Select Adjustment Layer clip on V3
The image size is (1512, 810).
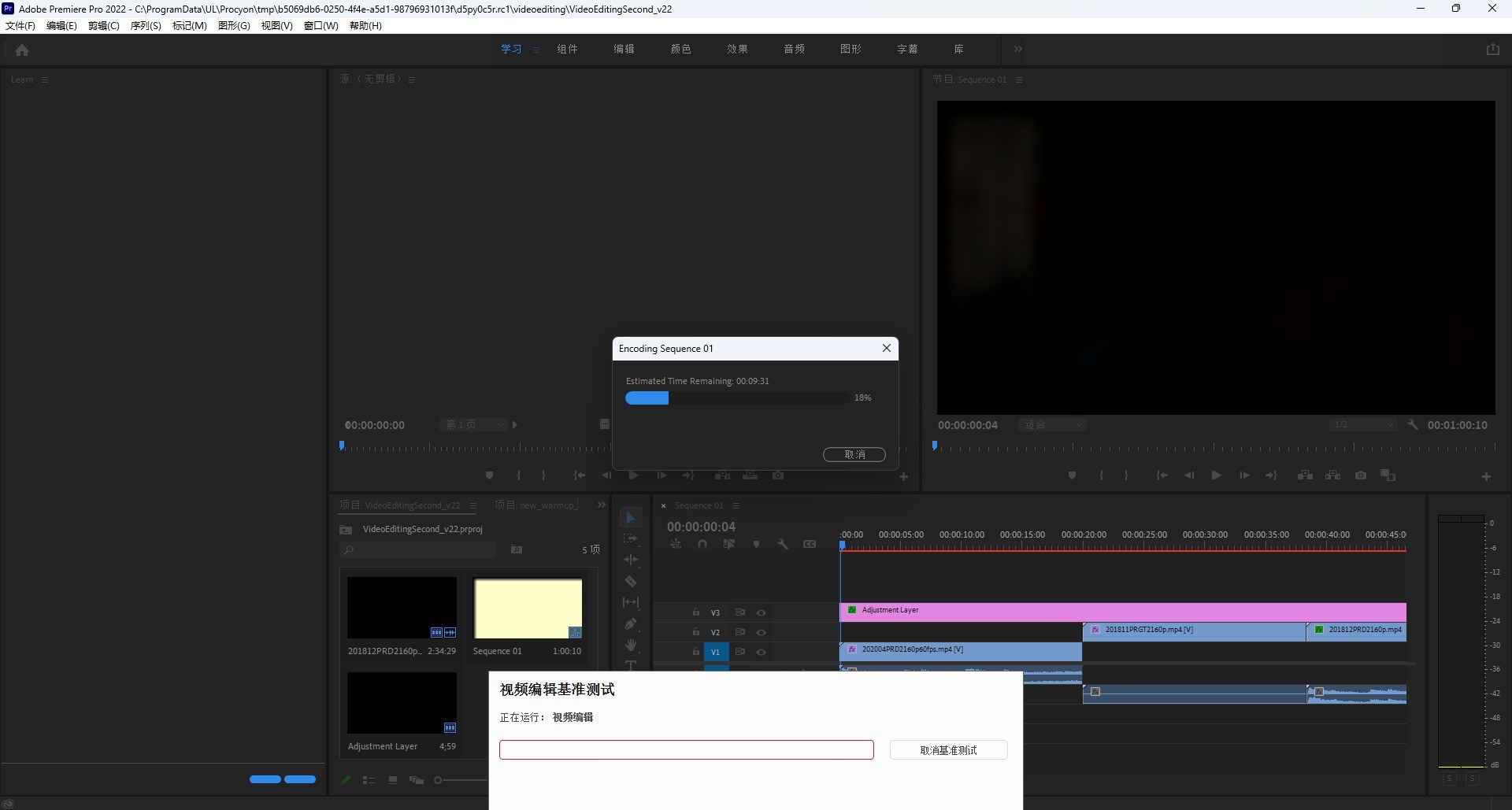(x=1123, y=612)
